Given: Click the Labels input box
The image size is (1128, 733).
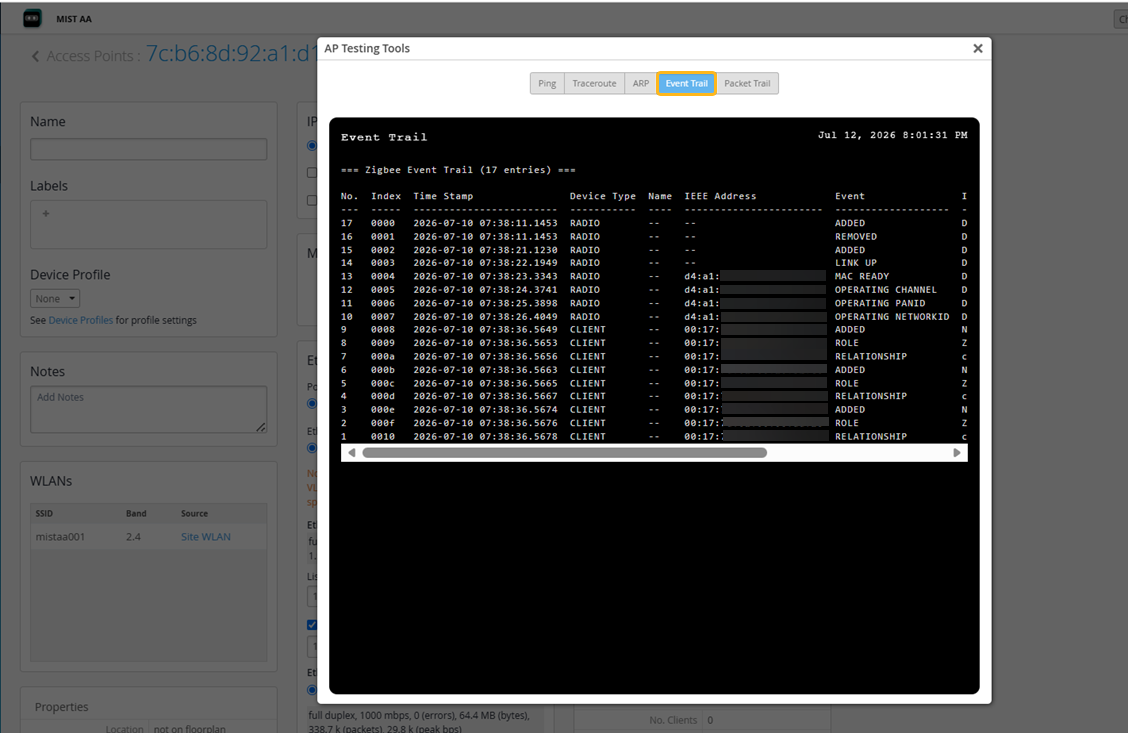Looking at the screenshot, I should point(148,224).
